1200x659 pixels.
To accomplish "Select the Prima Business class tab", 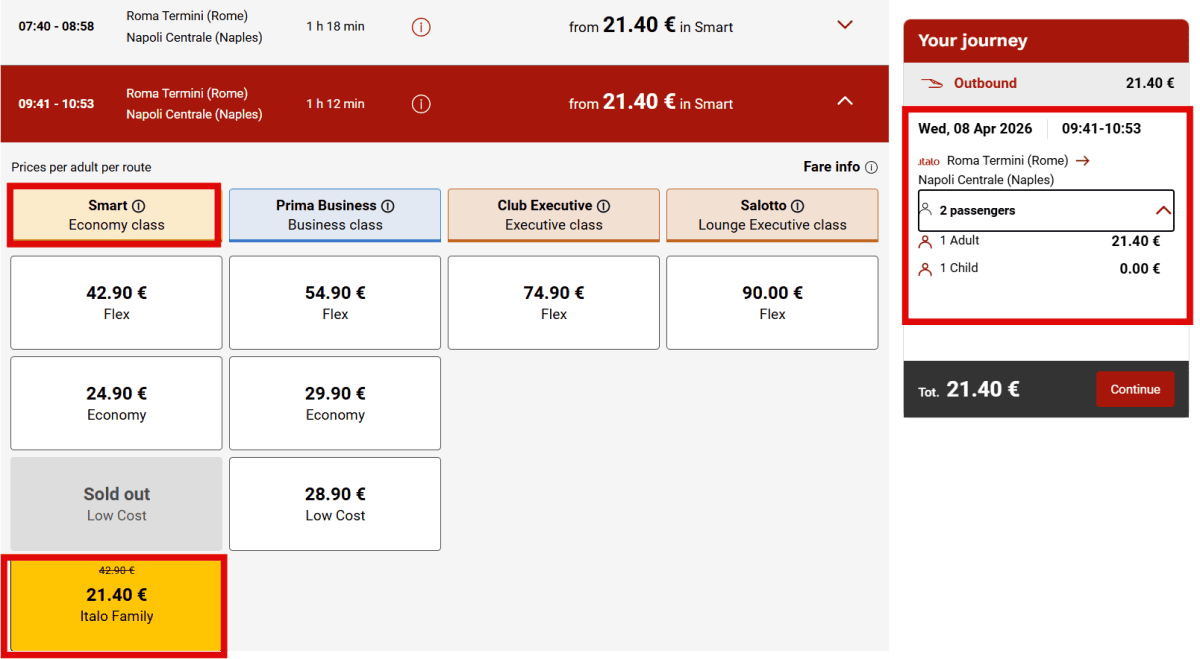I will pyautogui.click(x=335, y=215).
